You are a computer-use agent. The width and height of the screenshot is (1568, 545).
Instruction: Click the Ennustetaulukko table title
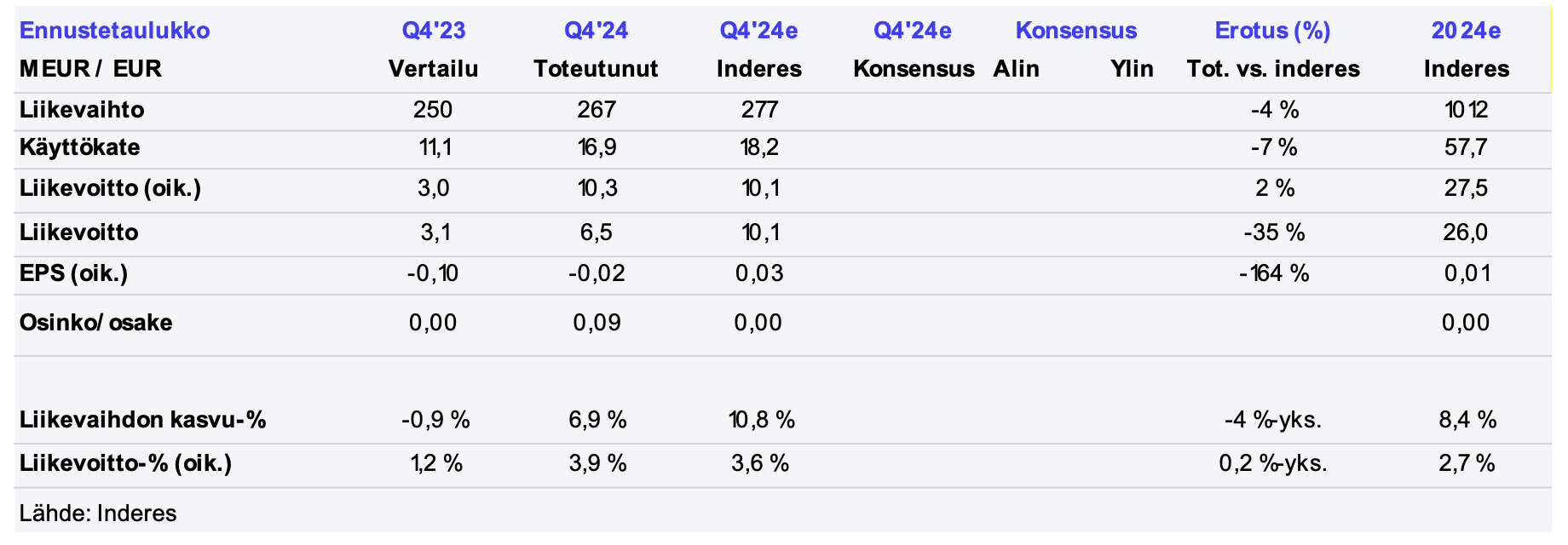pyautogui.click(x=114, y=31)
